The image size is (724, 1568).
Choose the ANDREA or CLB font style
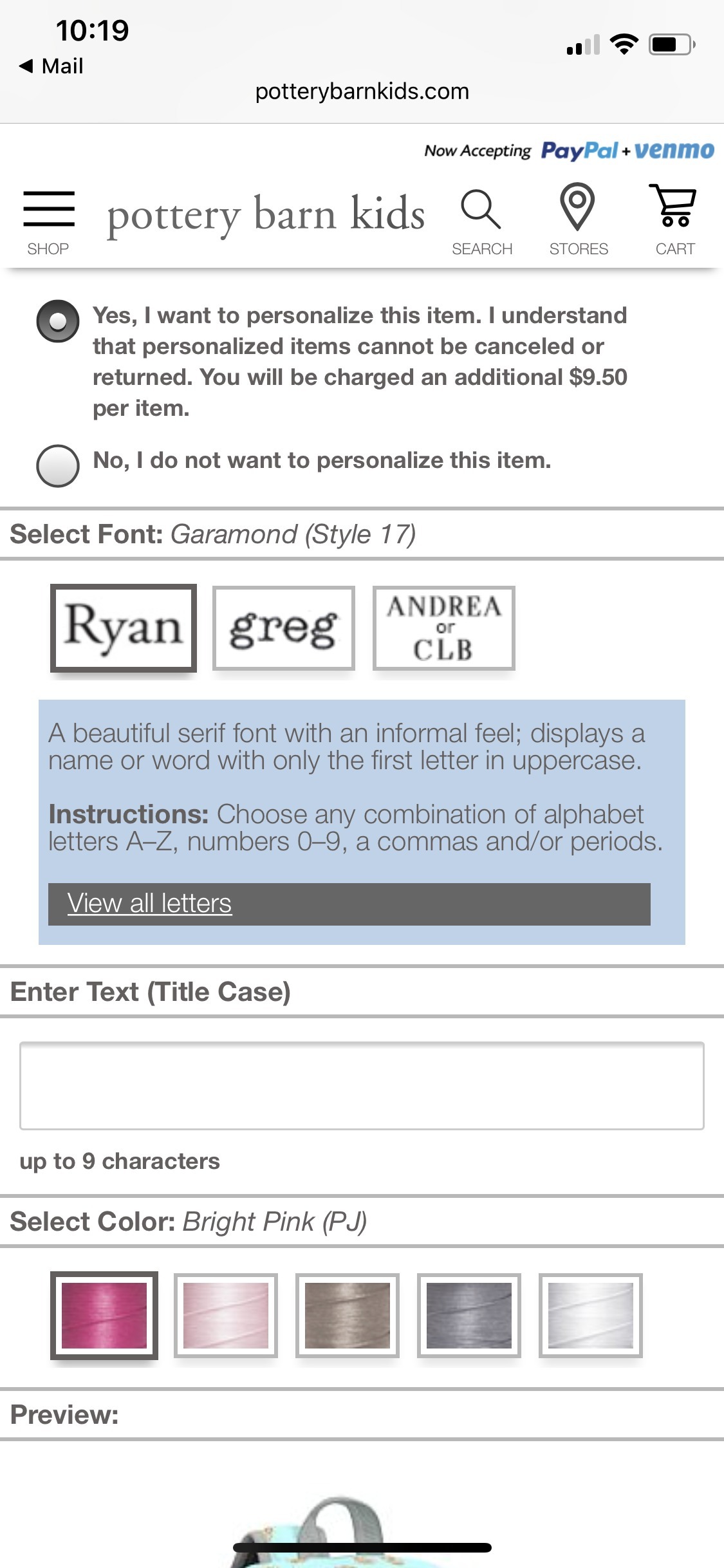444,628
